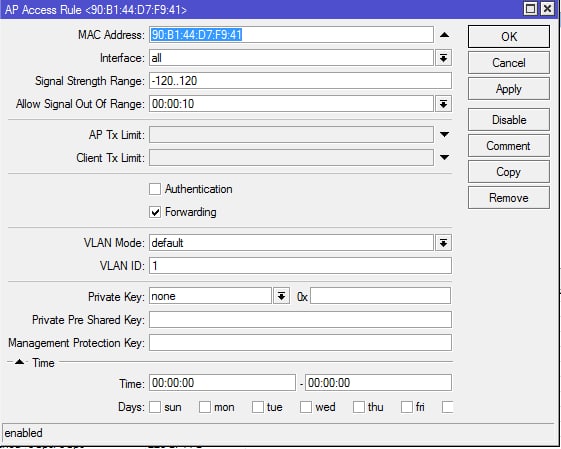The height and width of the screenshot is (449, 561).
Task: Uncheck the Forwarding checkbox
Action: 155,212
